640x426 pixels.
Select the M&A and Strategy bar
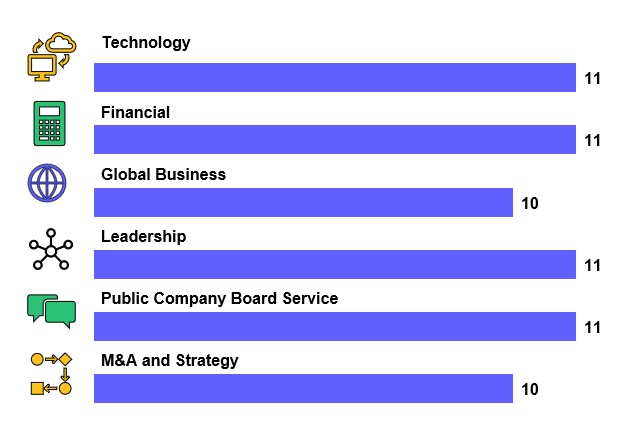tap(303, 389)
